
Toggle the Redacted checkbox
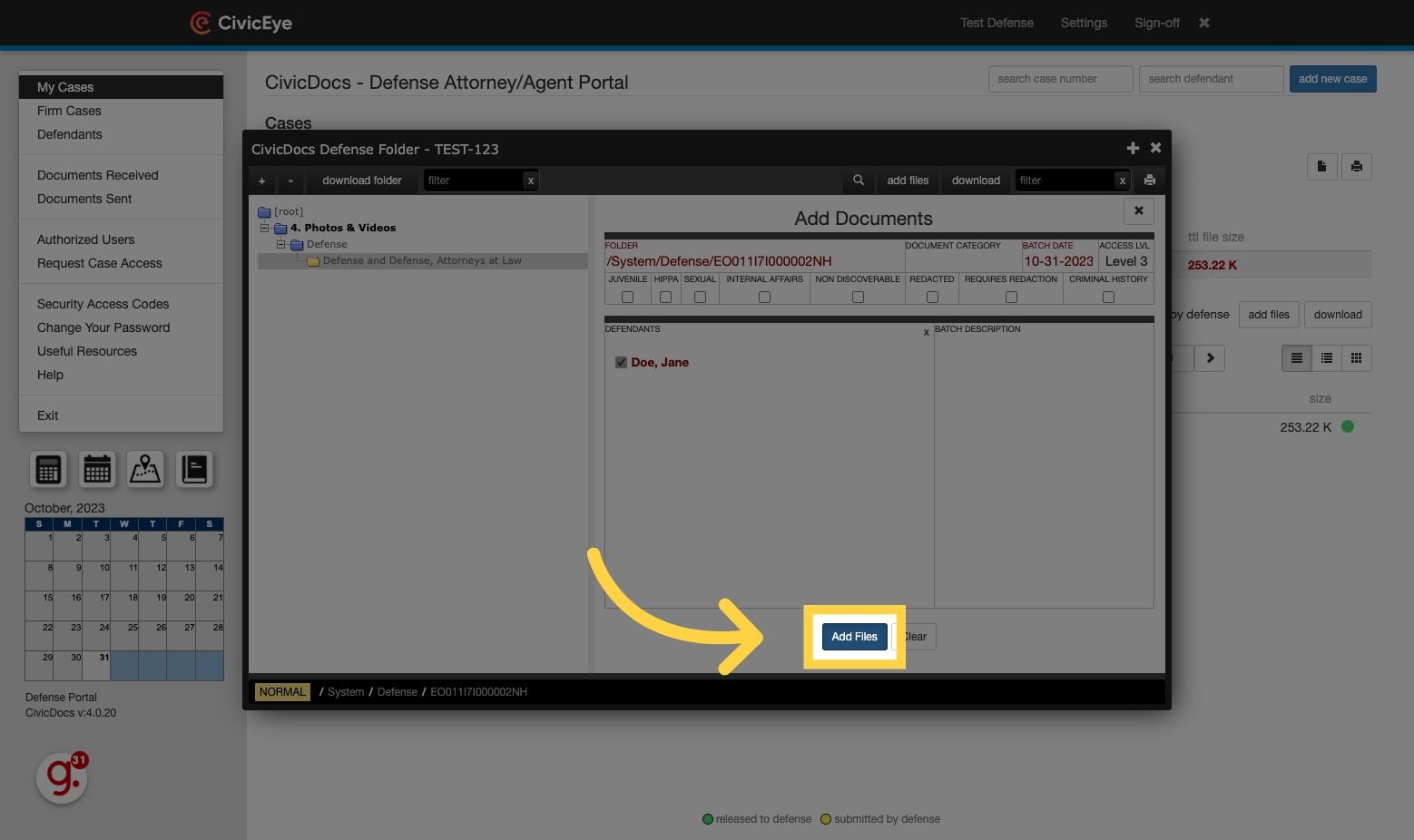pos(932,298)
